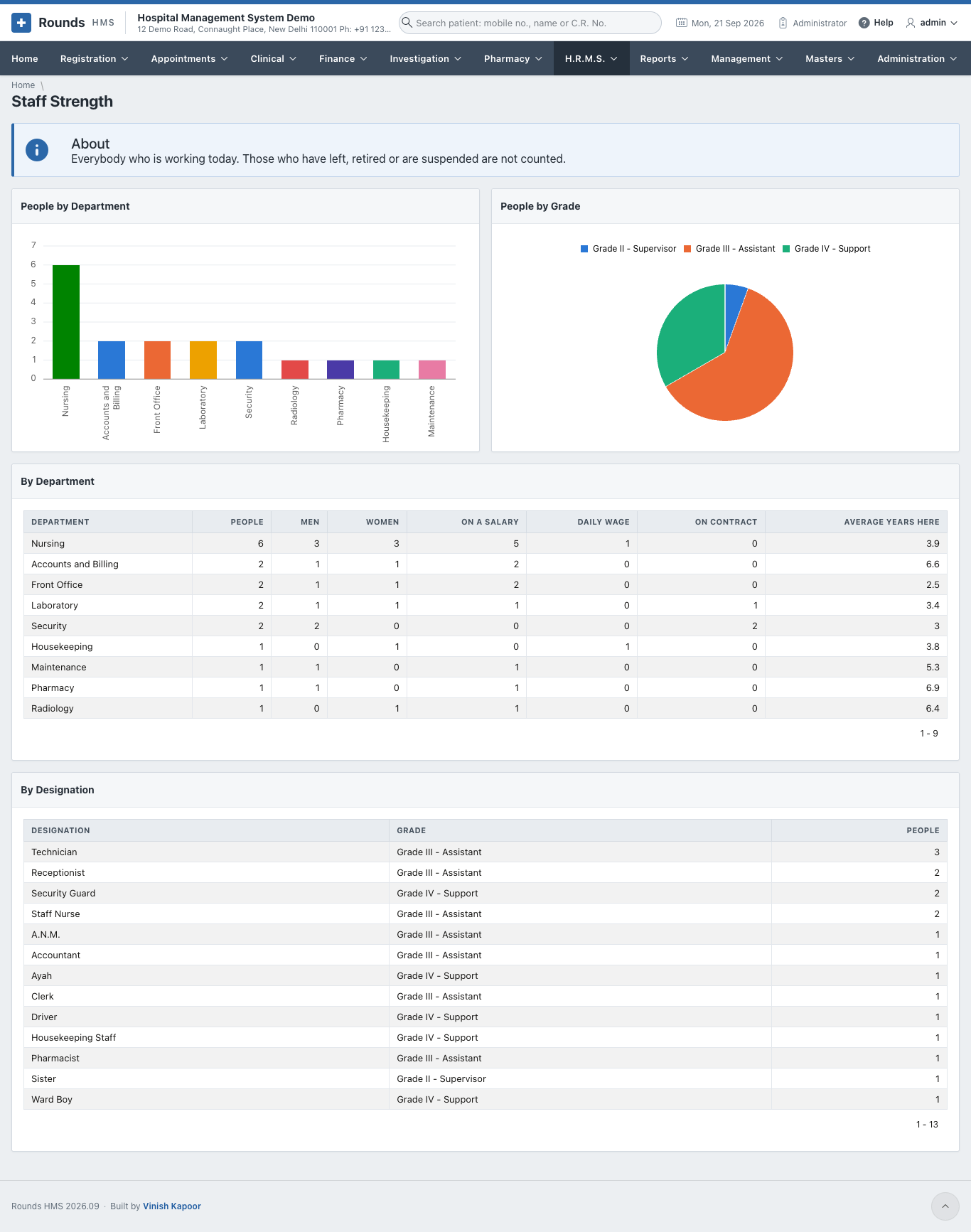Viewport: 971px width, 1232px height.
Task: Click the yellow Laboratory bar
Action: pos(203,360)
